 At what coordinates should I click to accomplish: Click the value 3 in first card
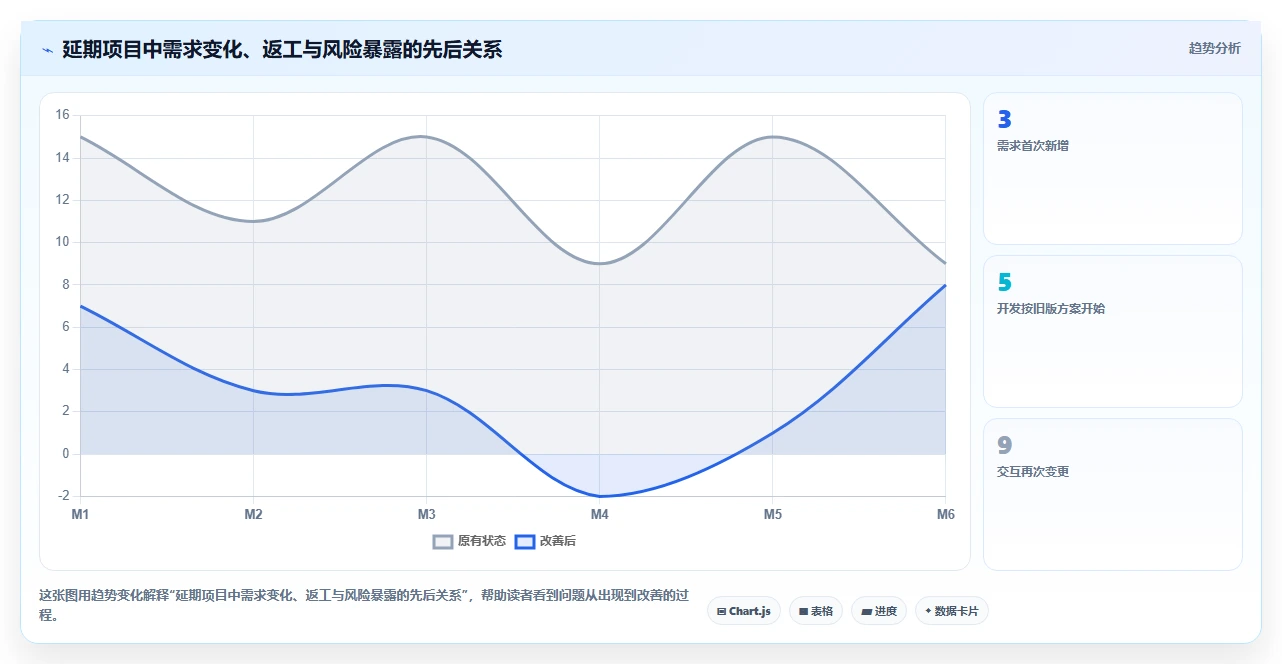pos(1004,120)
